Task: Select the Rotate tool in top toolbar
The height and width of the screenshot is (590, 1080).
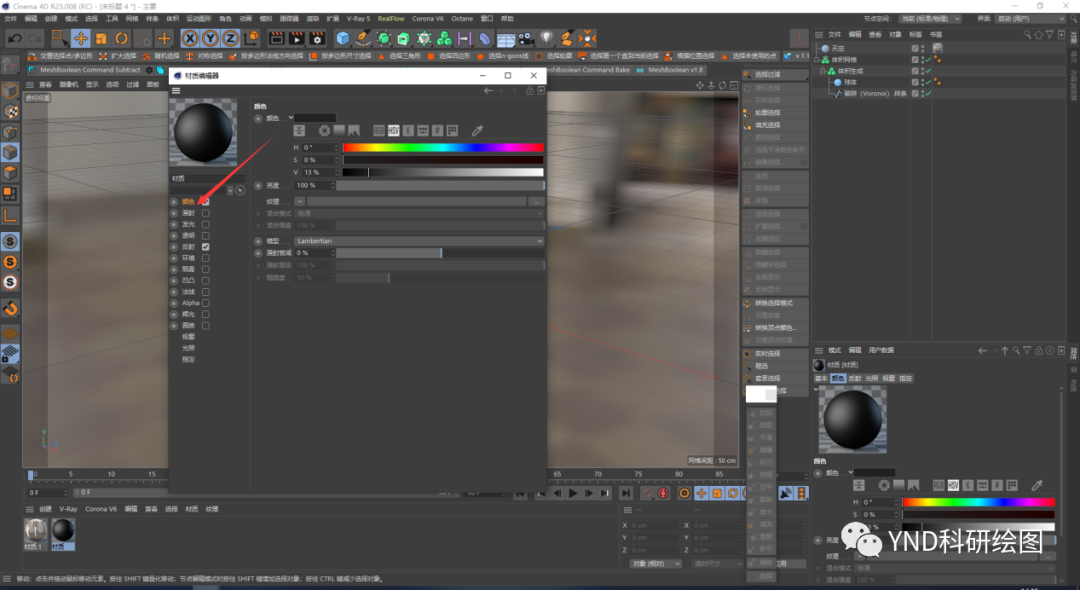Action: [x=122, y=39]
